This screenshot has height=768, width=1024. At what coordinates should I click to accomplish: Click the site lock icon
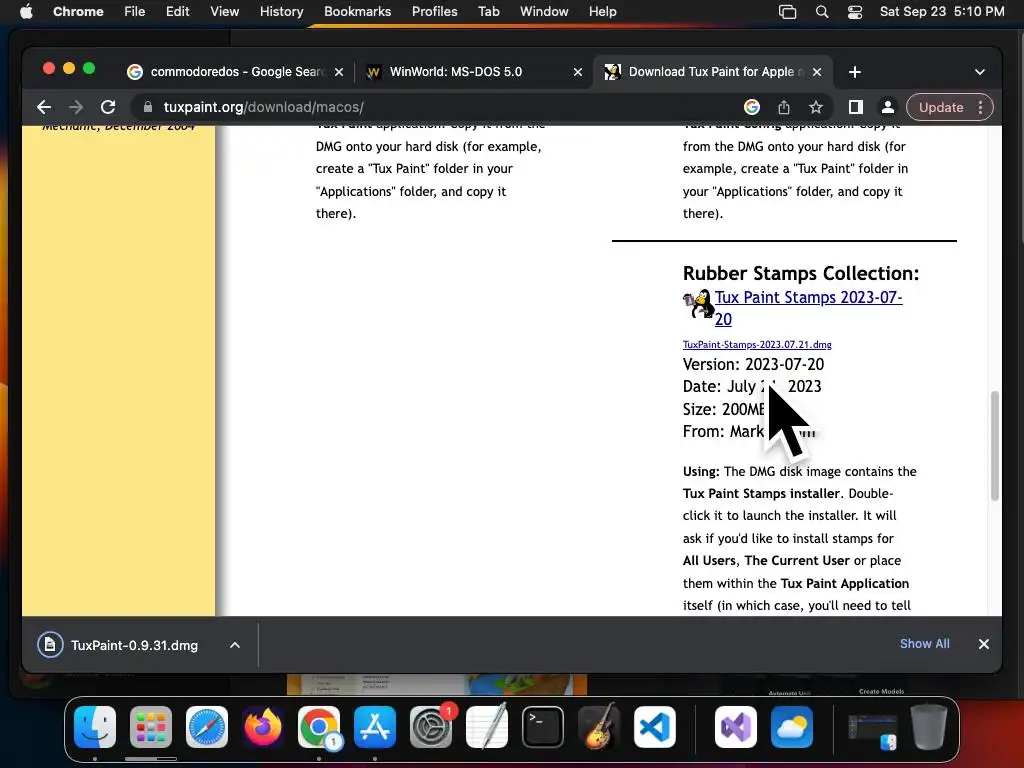148,107
